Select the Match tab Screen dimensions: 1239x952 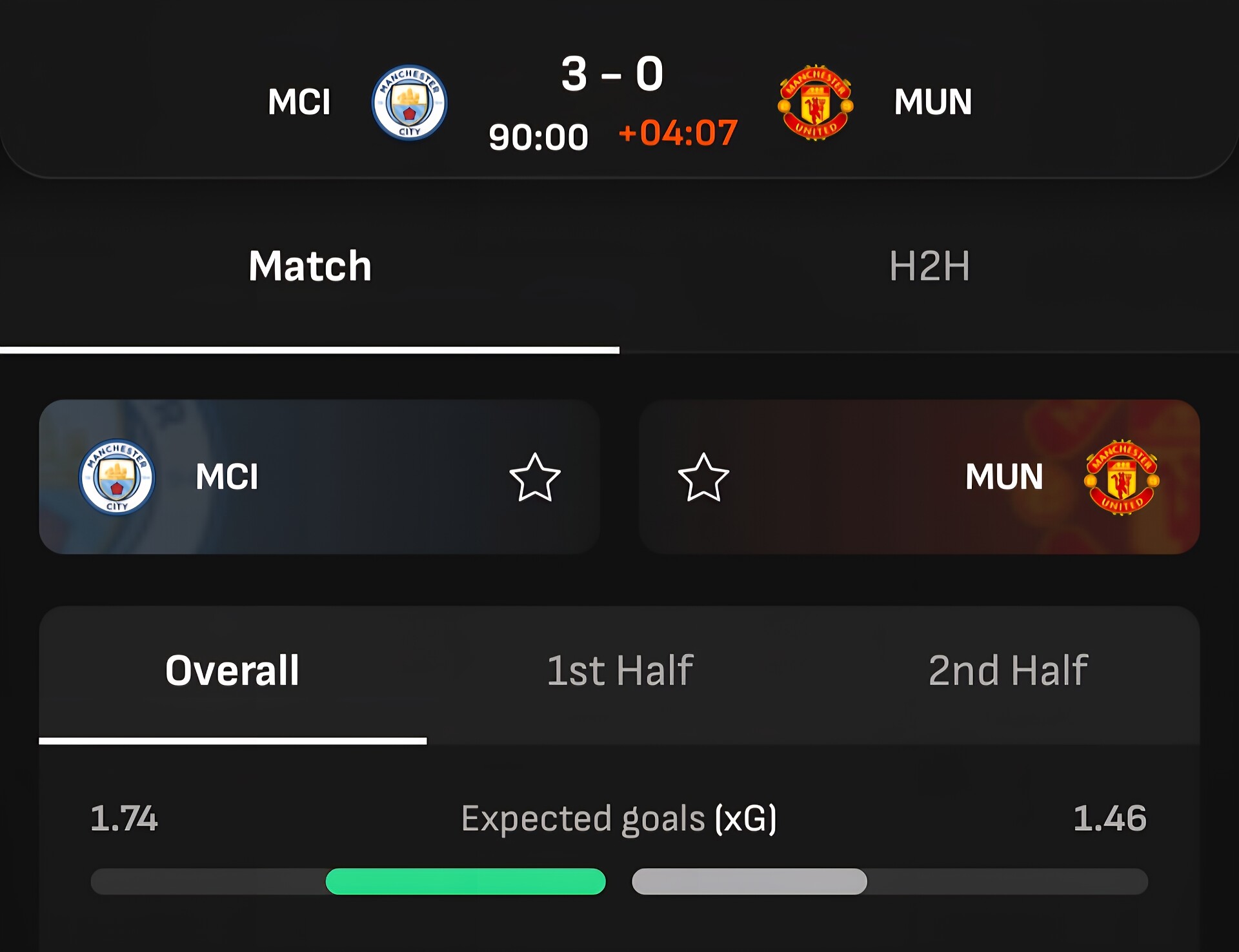[310, 266]
